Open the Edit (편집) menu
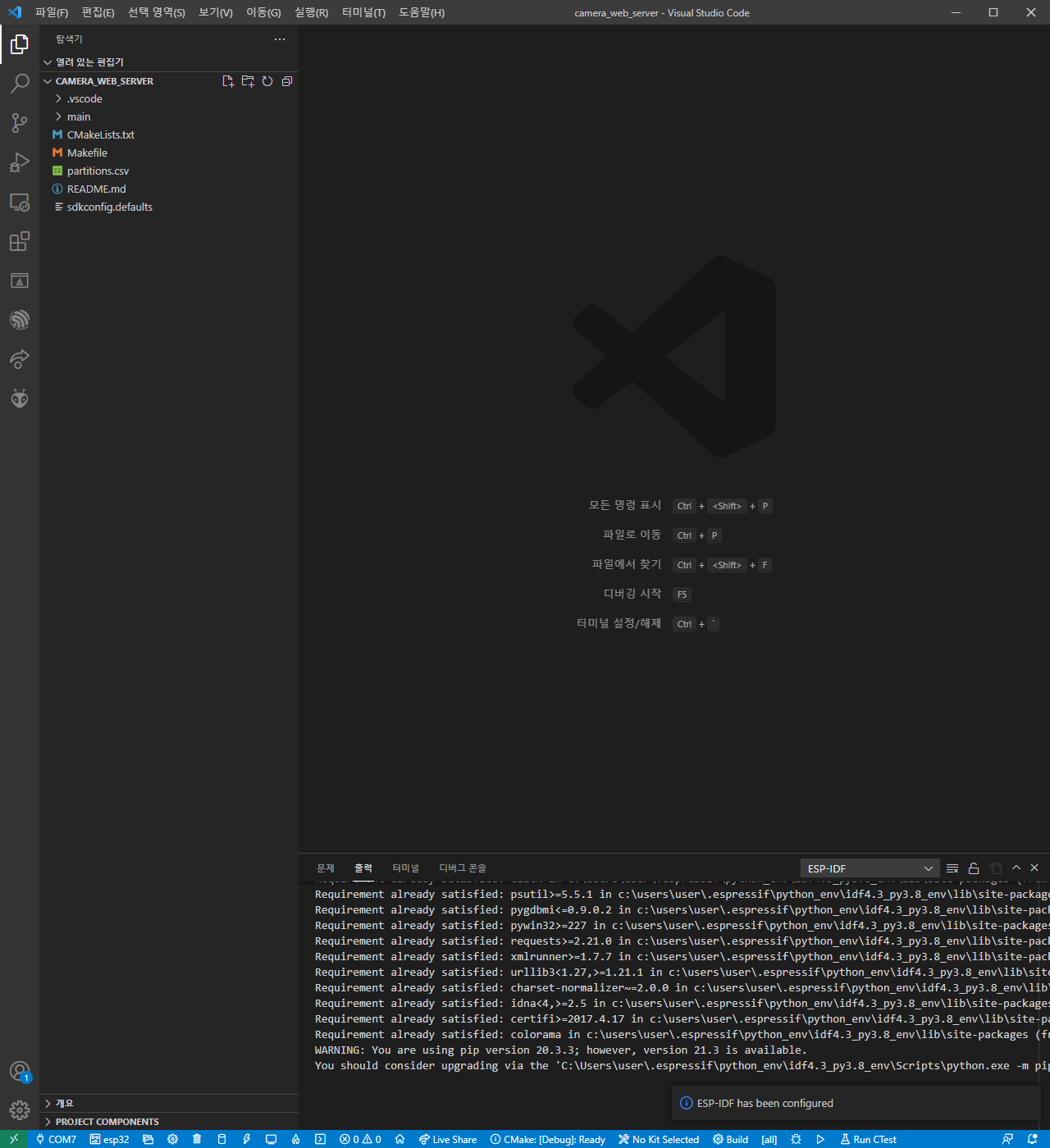 (x=98, y=12)
